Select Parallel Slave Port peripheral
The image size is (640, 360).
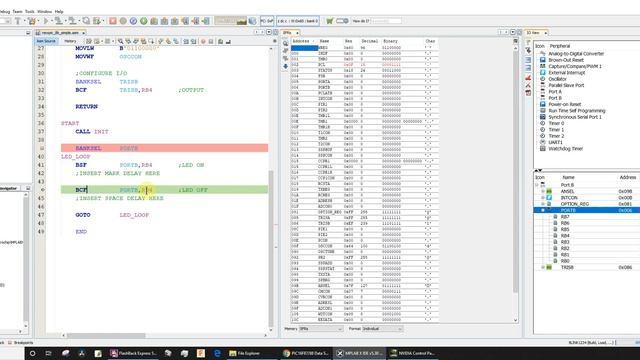pyautogui.click(x=566, y=85)
